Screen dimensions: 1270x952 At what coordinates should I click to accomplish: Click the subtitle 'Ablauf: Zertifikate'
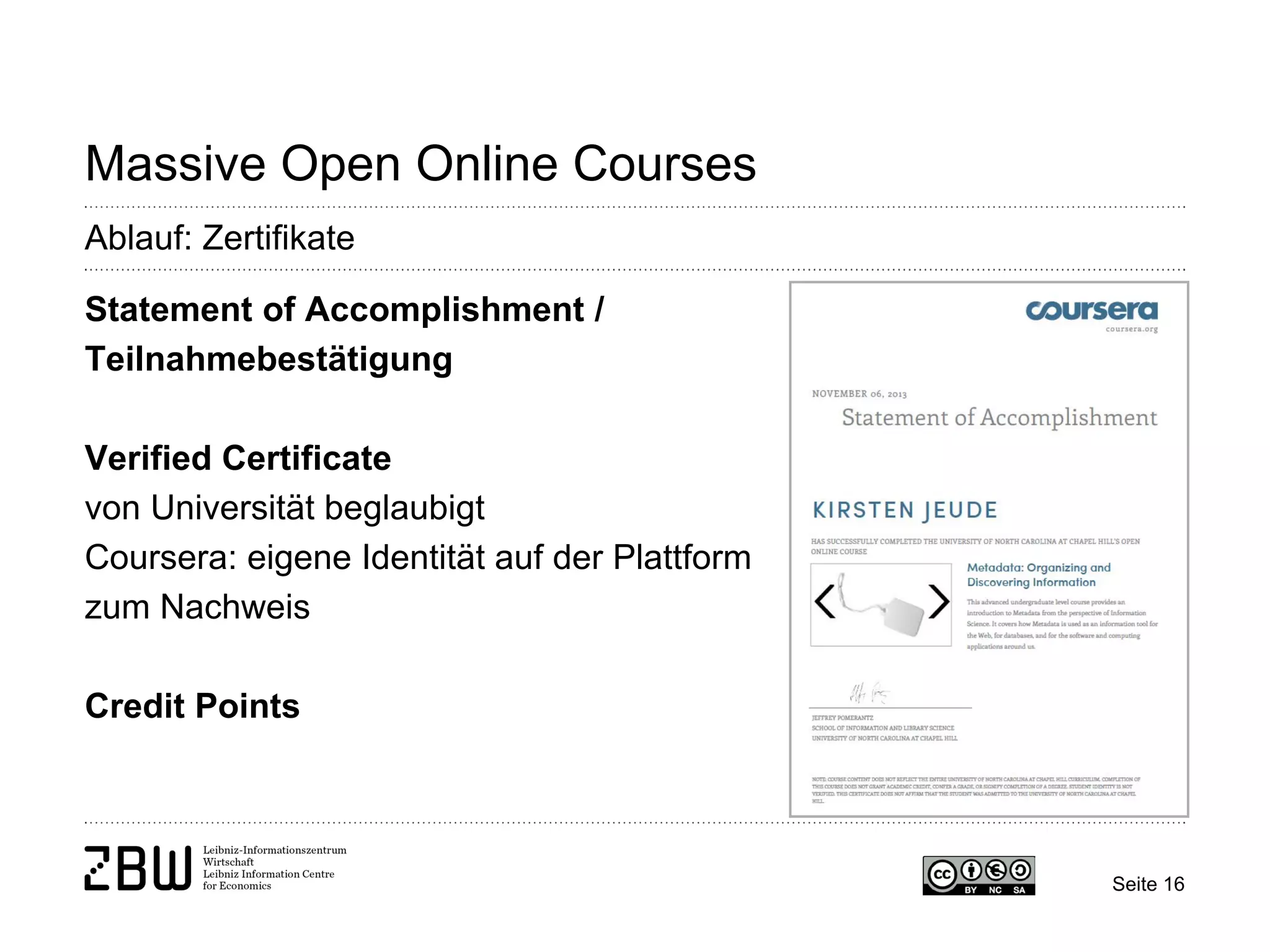tap(220, 238)
